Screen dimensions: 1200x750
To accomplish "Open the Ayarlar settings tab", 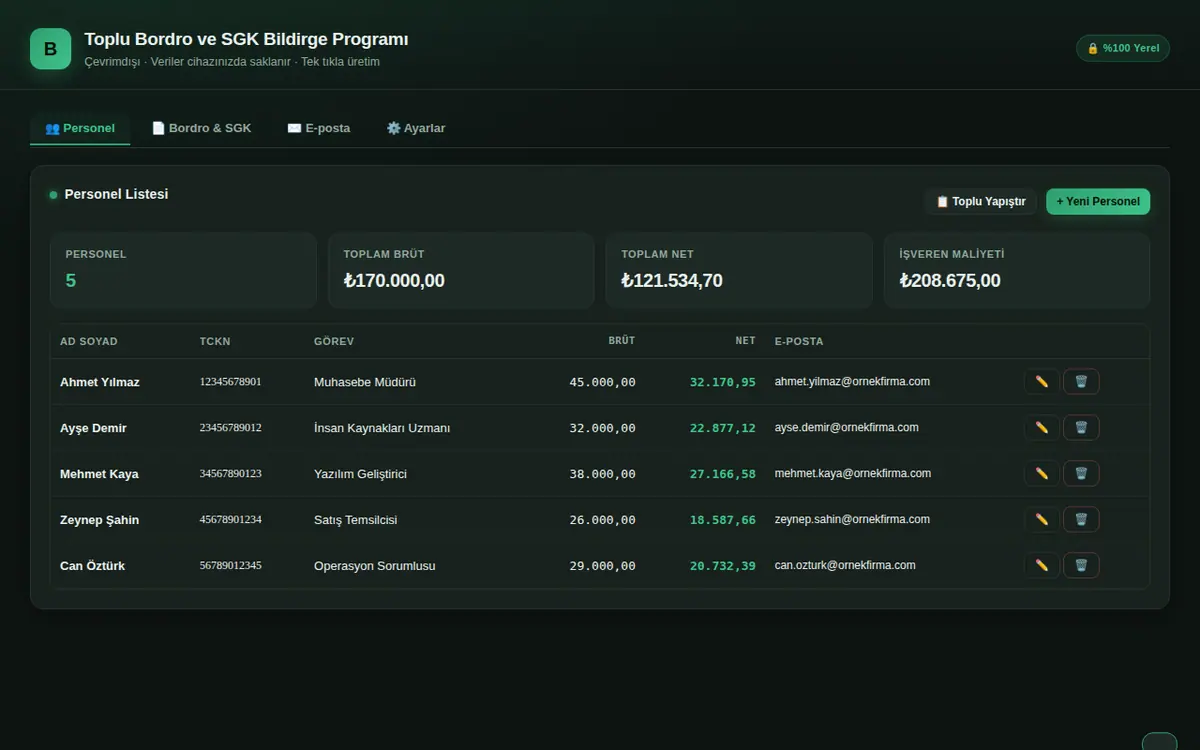I will [416, 128].
